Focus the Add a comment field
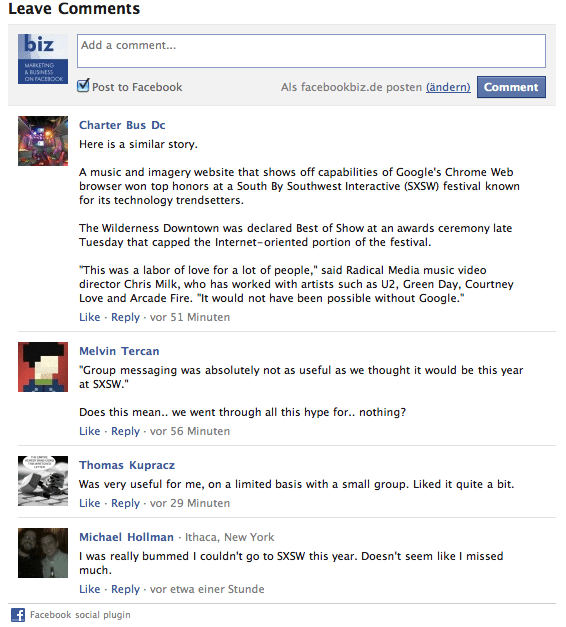 [x=311, y=51]
